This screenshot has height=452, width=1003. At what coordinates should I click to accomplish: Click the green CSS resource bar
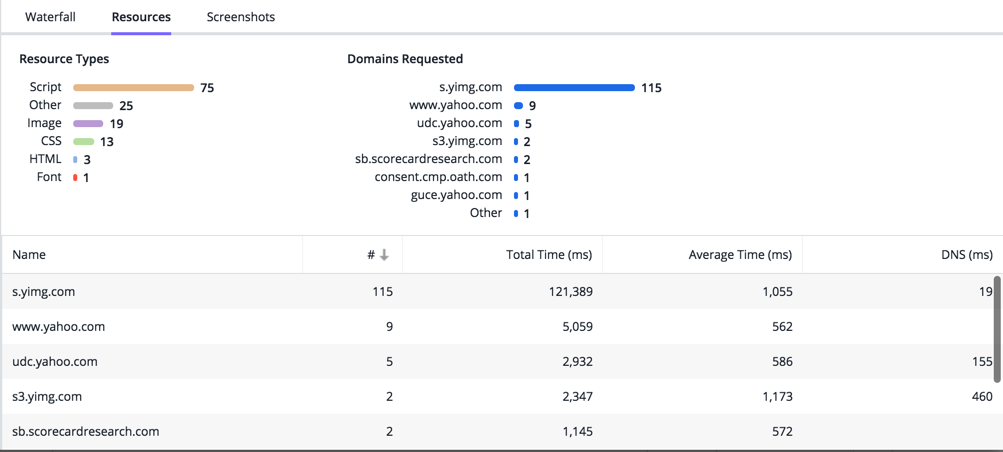tap(84, 141)
